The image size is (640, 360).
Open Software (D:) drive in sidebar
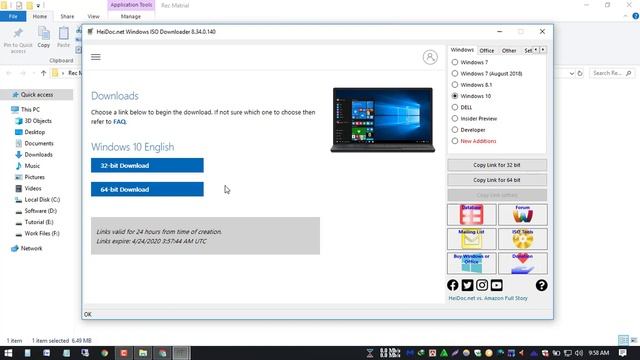(x=40, y=211)
